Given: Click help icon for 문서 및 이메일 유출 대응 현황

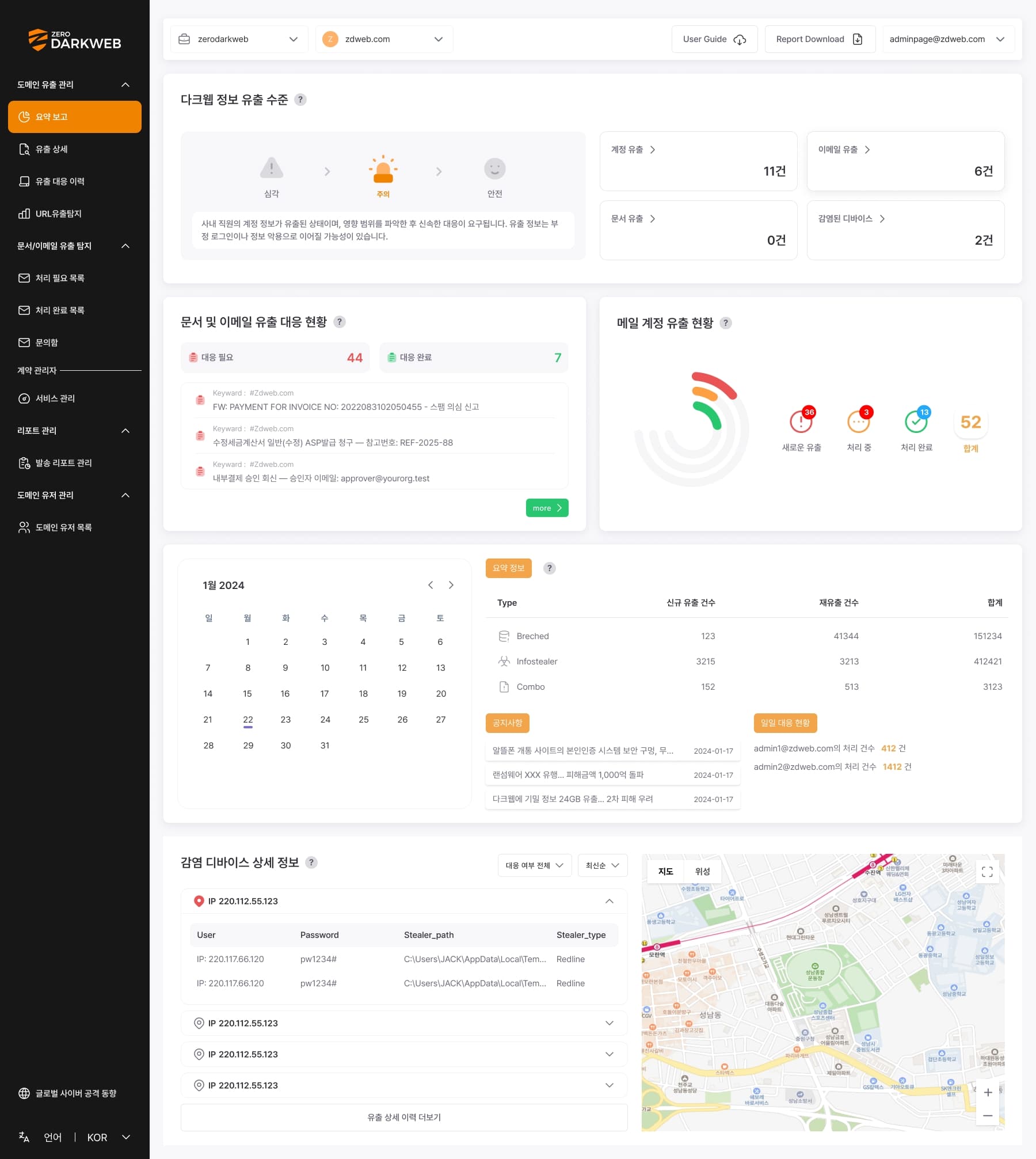Looking at the screenshot, I should 340,322.
